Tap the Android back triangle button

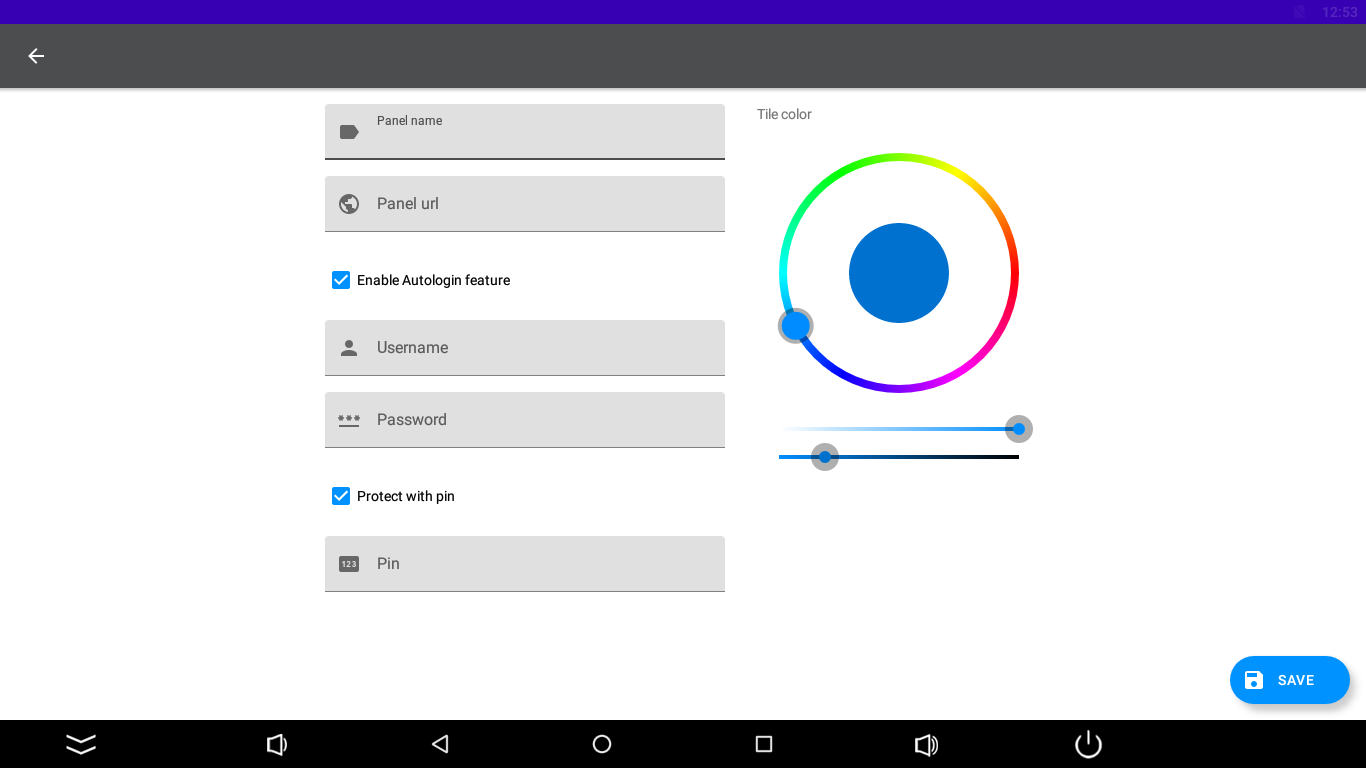tap(440, 744)
